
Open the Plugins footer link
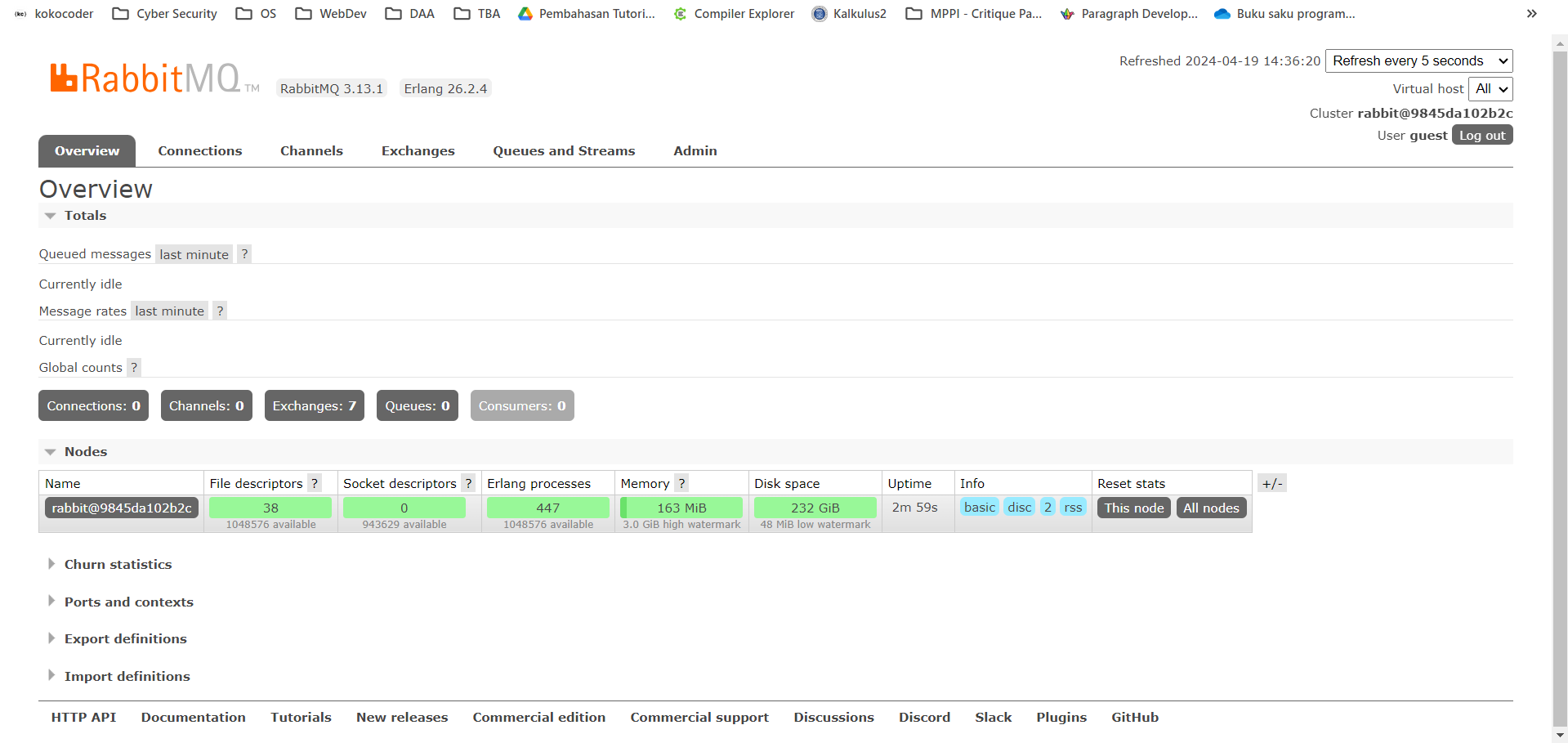click(1061, 718)
